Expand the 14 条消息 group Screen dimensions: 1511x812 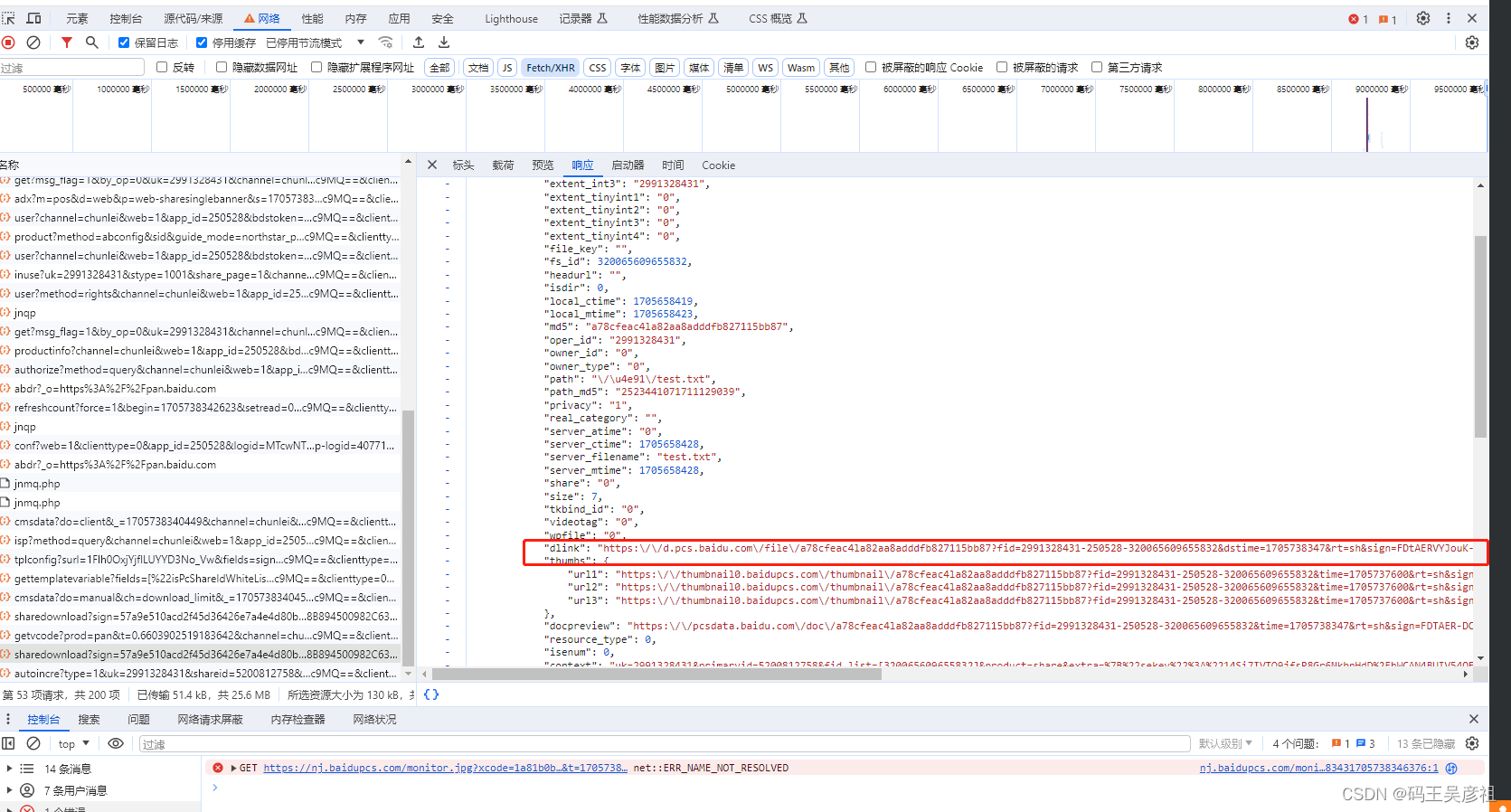click(x=9, y=769)
